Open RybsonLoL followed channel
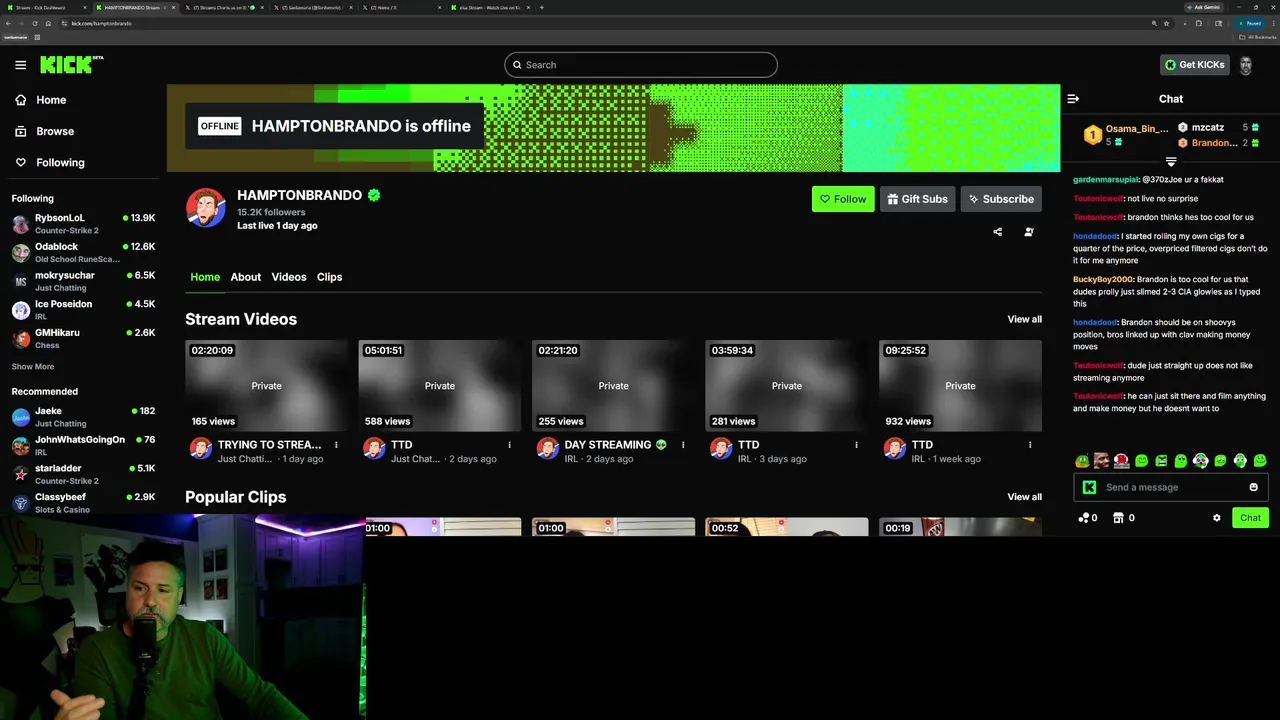This screenshot has width=1280, height=720. point(83,223)
